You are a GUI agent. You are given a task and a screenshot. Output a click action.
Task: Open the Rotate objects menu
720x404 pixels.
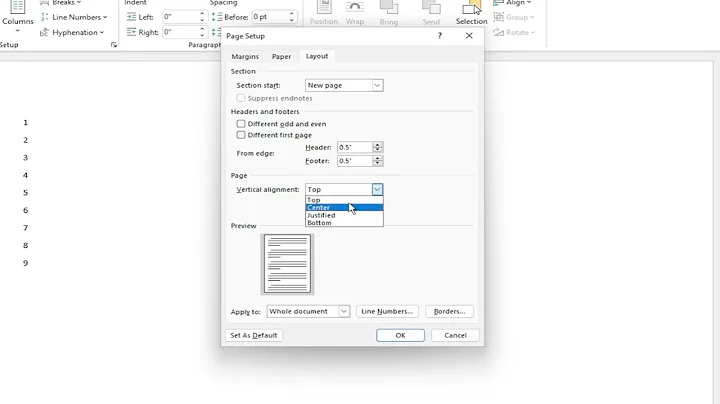pyautogui.click(x=514, y=33)
